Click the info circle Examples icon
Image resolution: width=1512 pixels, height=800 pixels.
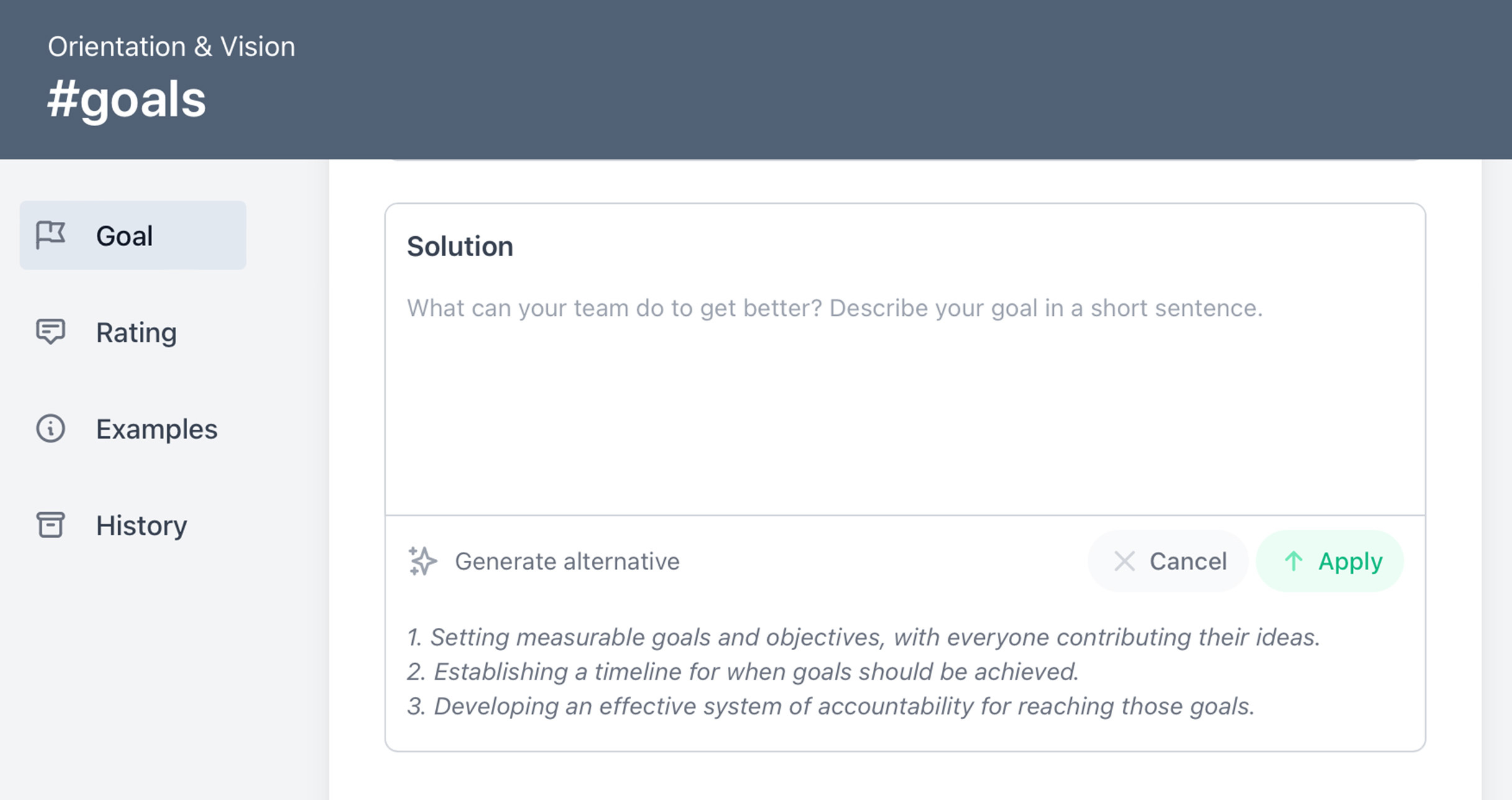[50, 428]
